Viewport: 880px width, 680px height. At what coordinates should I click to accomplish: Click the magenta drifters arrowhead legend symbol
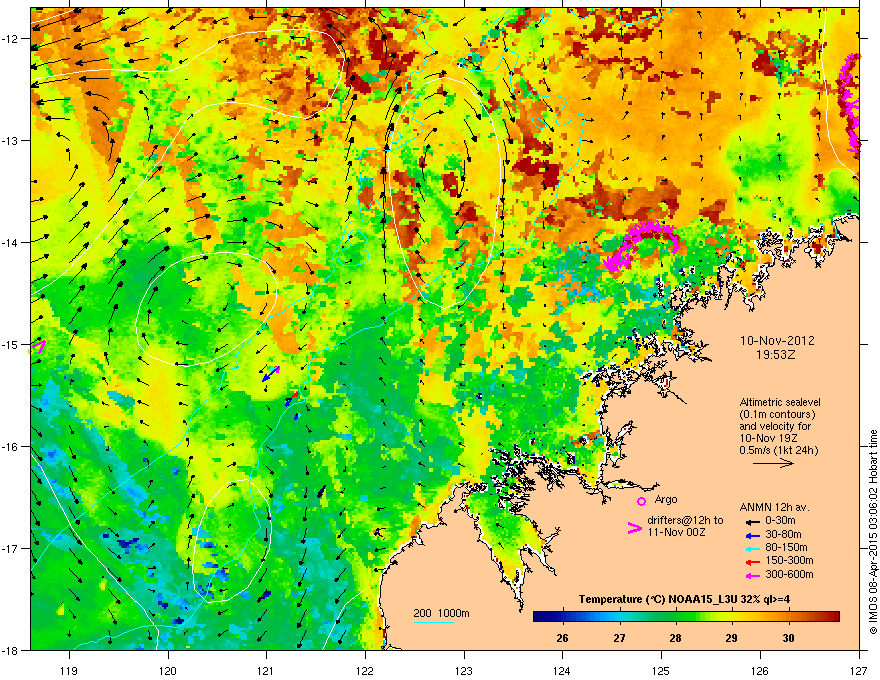[x=634, y=528]
